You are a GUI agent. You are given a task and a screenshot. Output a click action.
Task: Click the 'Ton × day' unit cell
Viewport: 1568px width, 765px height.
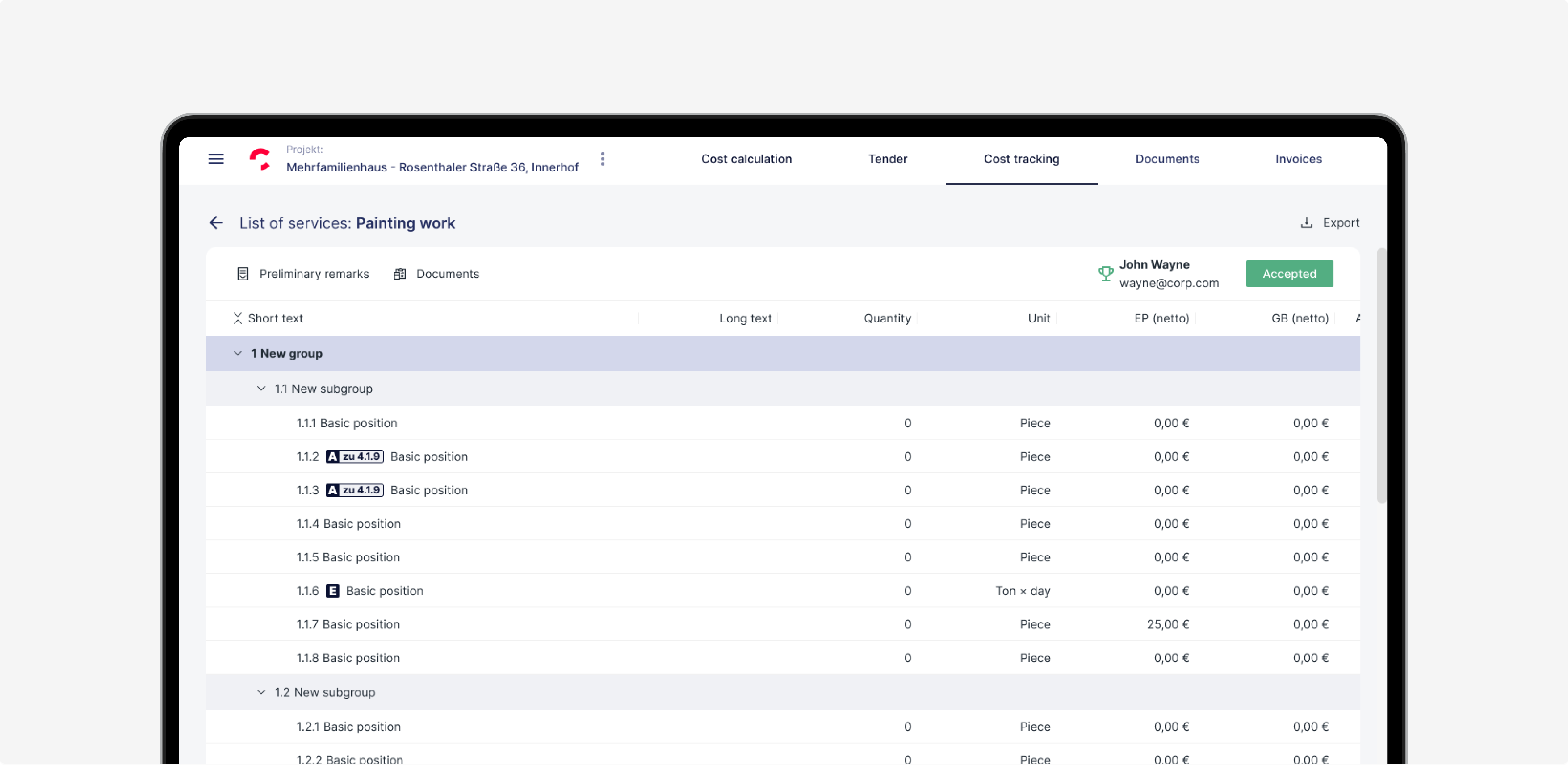[x=1023, y=590]
